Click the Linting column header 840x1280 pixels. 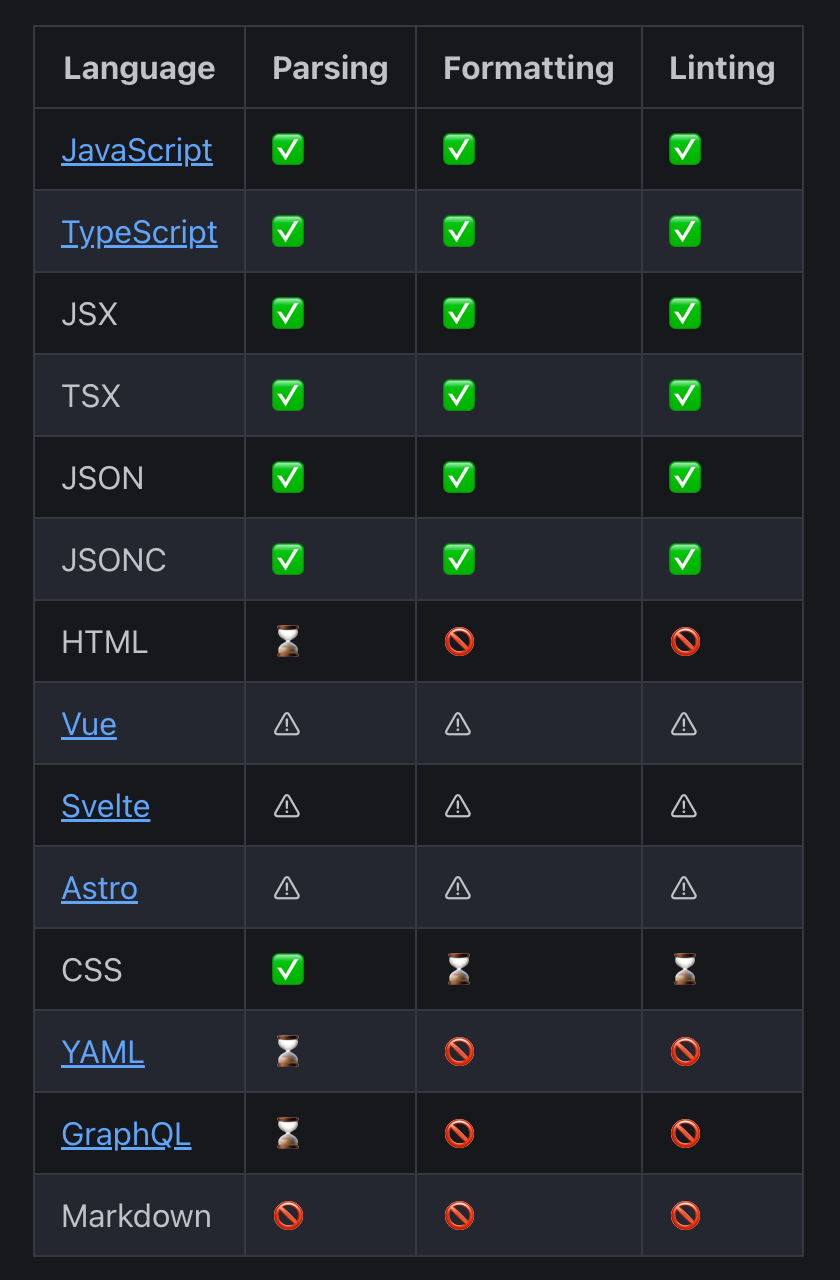click(722, 68)
